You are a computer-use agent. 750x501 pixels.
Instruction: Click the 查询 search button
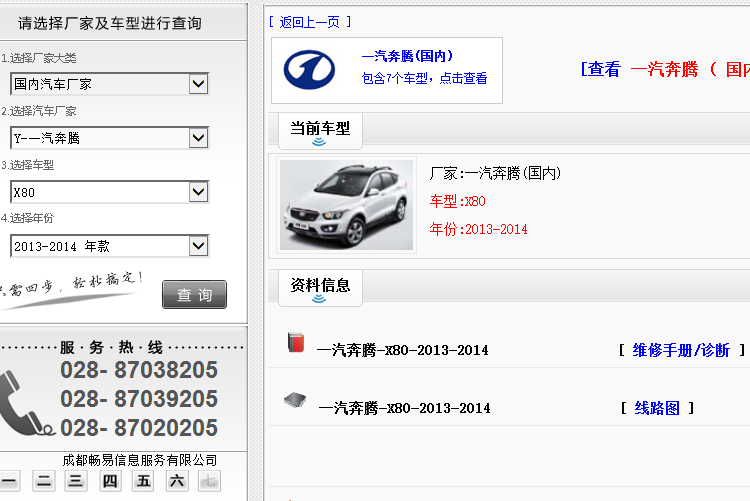pos(194,294)
